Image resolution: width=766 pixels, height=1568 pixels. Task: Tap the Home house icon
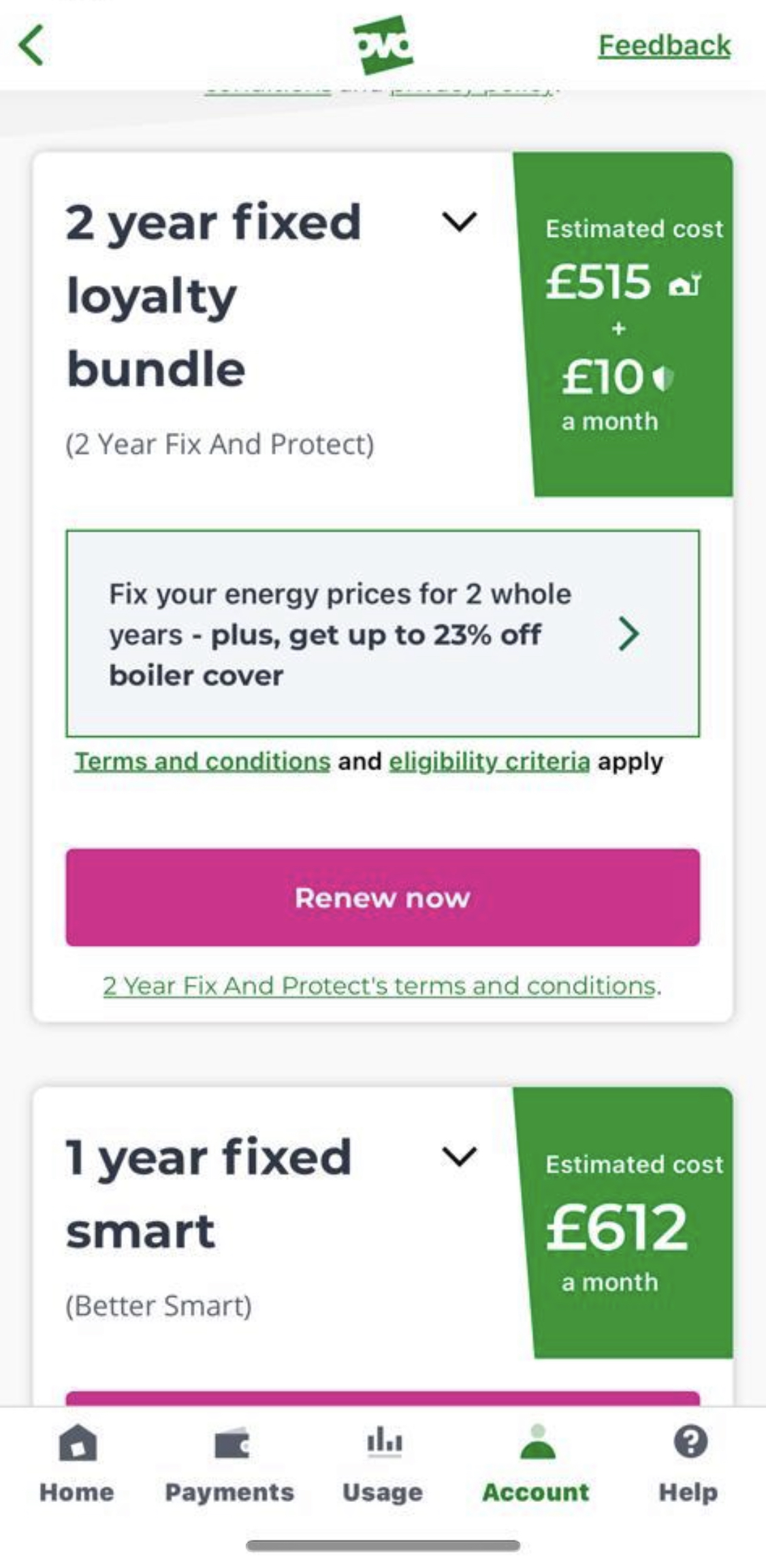point(77,1441)
